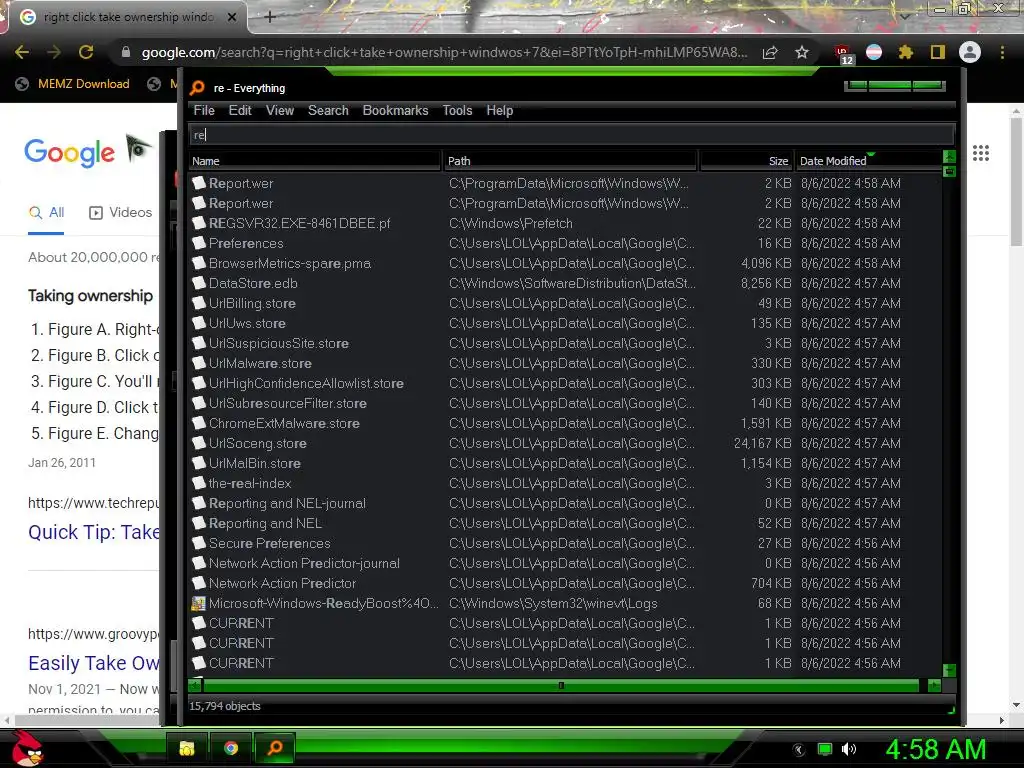Click the Everything search input field
Image resolution: width=1024 pixels, height=768 pixels.
(x=571, y=135)
